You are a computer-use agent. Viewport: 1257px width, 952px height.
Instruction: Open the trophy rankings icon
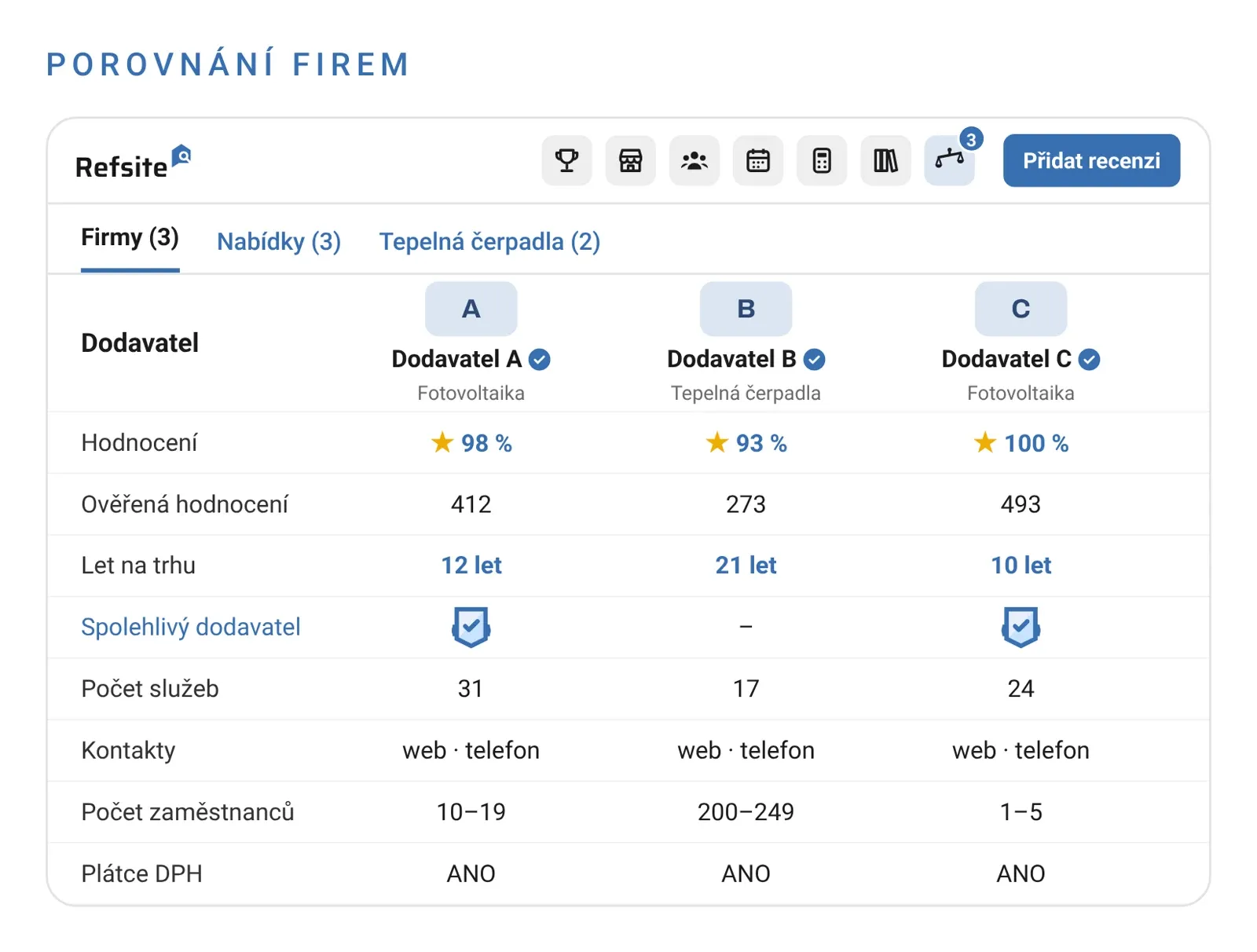[x=566, y=160]
